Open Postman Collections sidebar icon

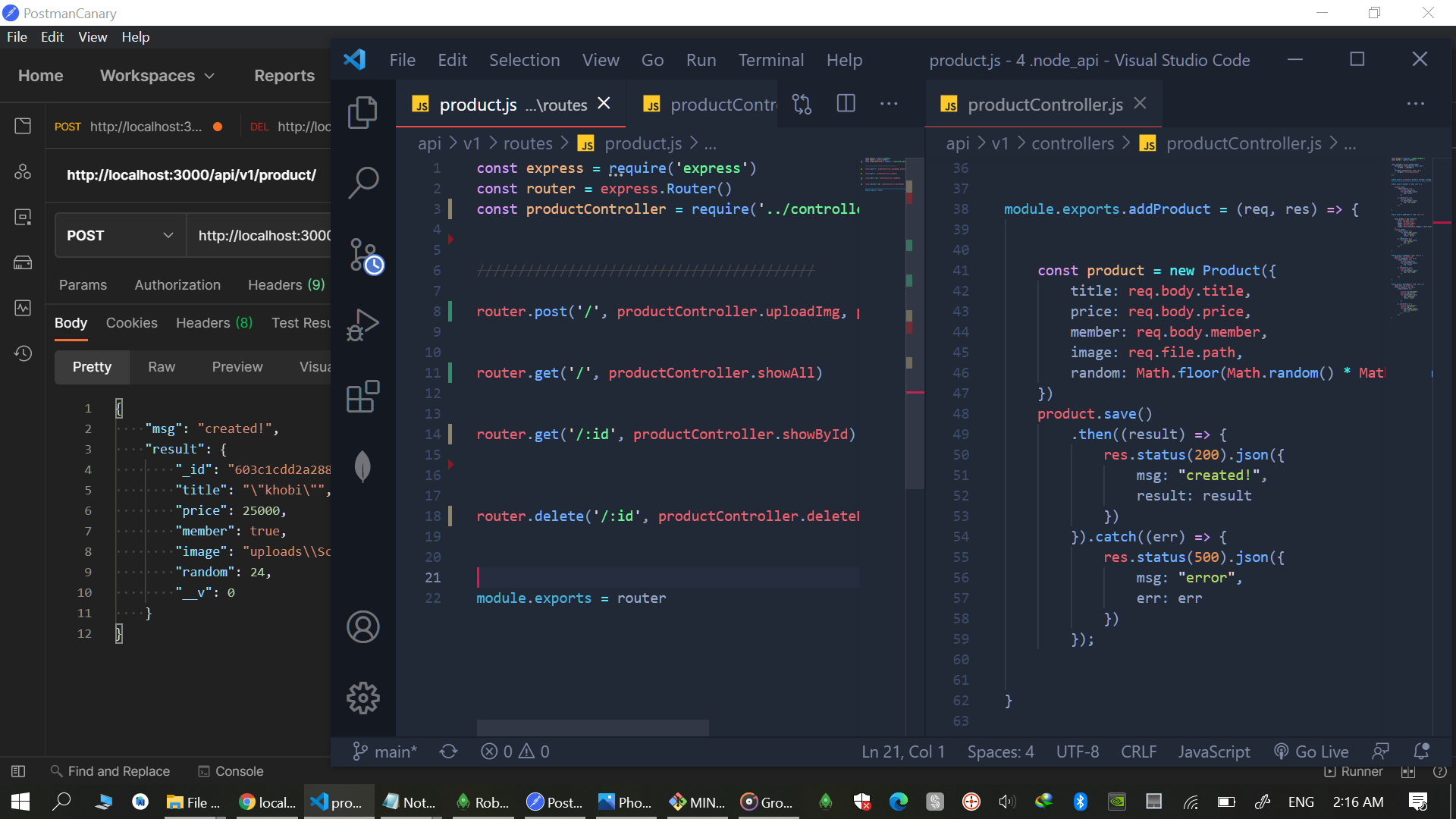click(23, 126)
